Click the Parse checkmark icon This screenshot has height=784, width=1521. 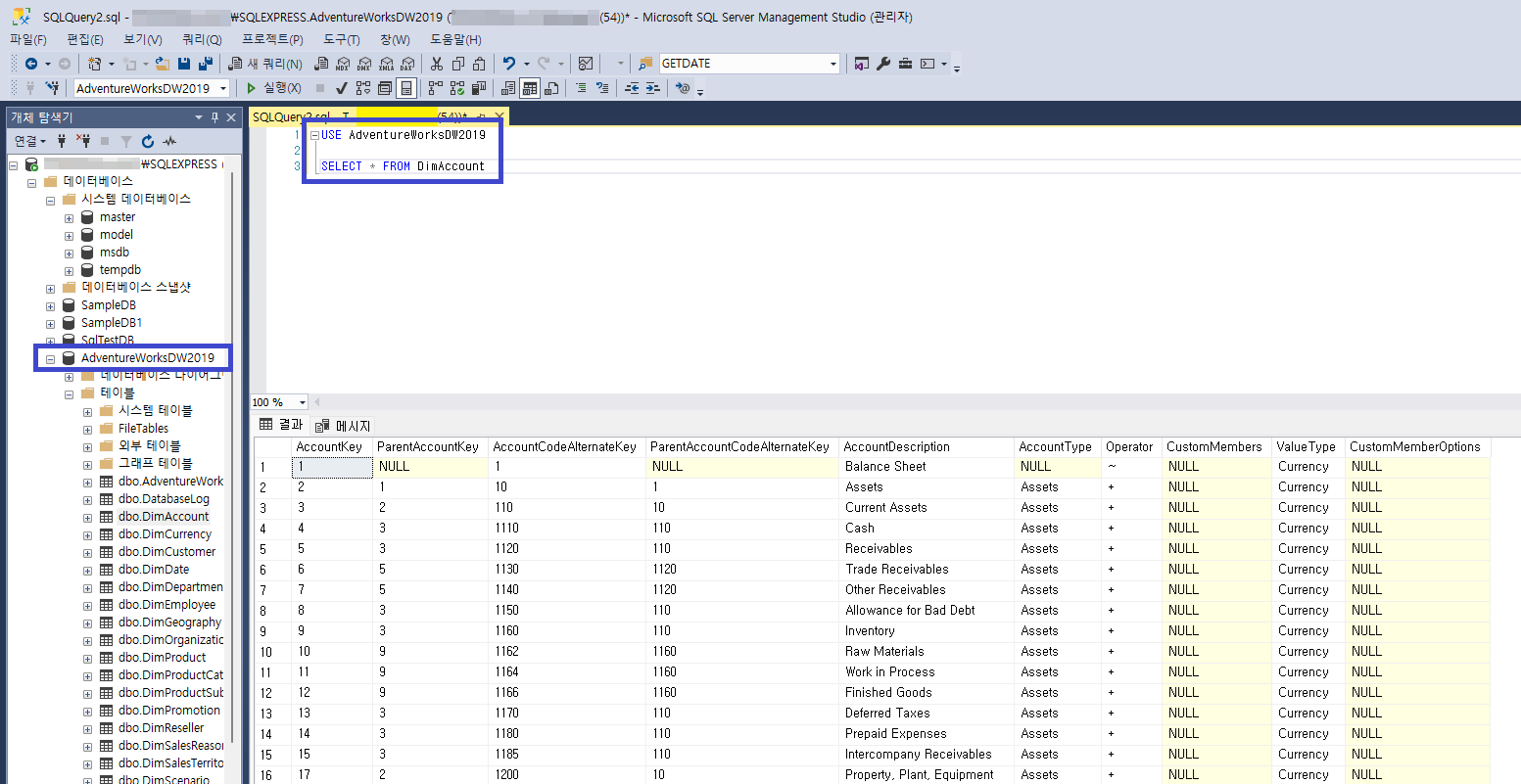pyautogui.click(x=342, y=88)
